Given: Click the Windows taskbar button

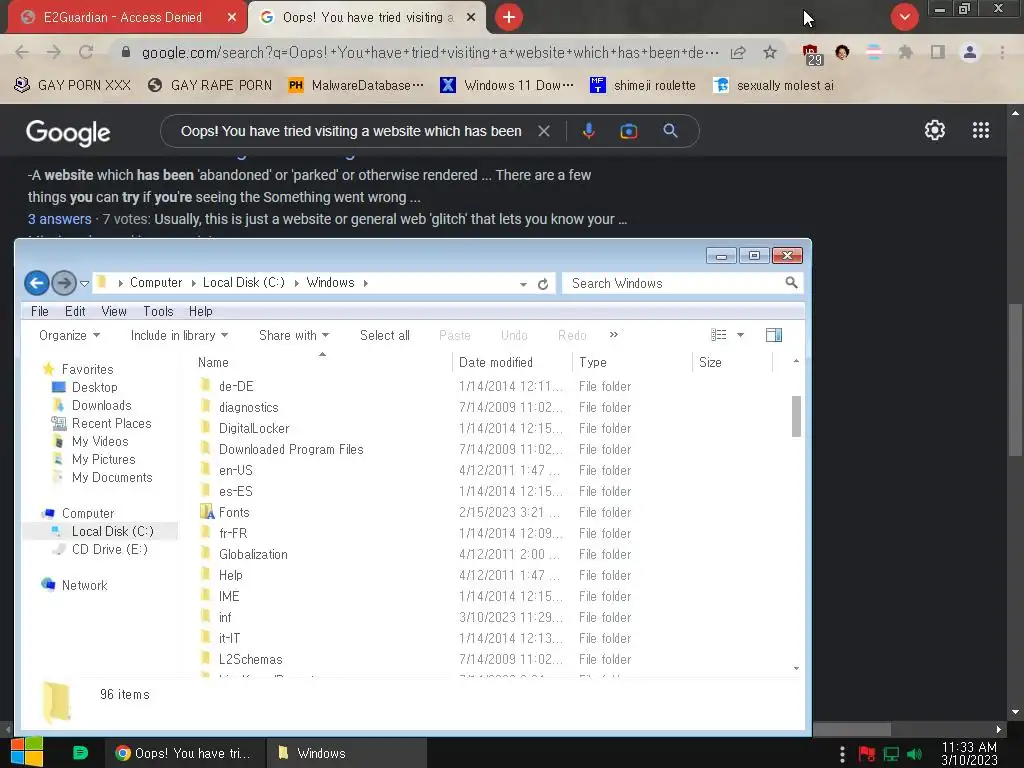Looking at the screenshot, I should point(348,753).
